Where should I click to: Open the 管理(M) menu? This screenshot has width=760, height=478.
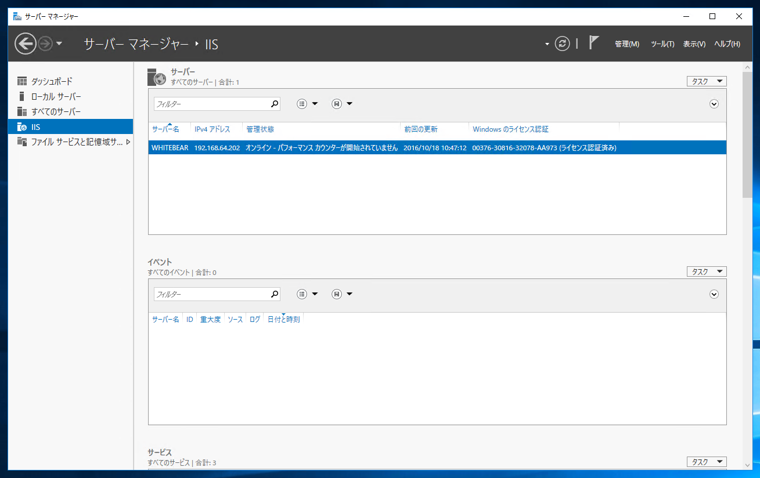627,44
